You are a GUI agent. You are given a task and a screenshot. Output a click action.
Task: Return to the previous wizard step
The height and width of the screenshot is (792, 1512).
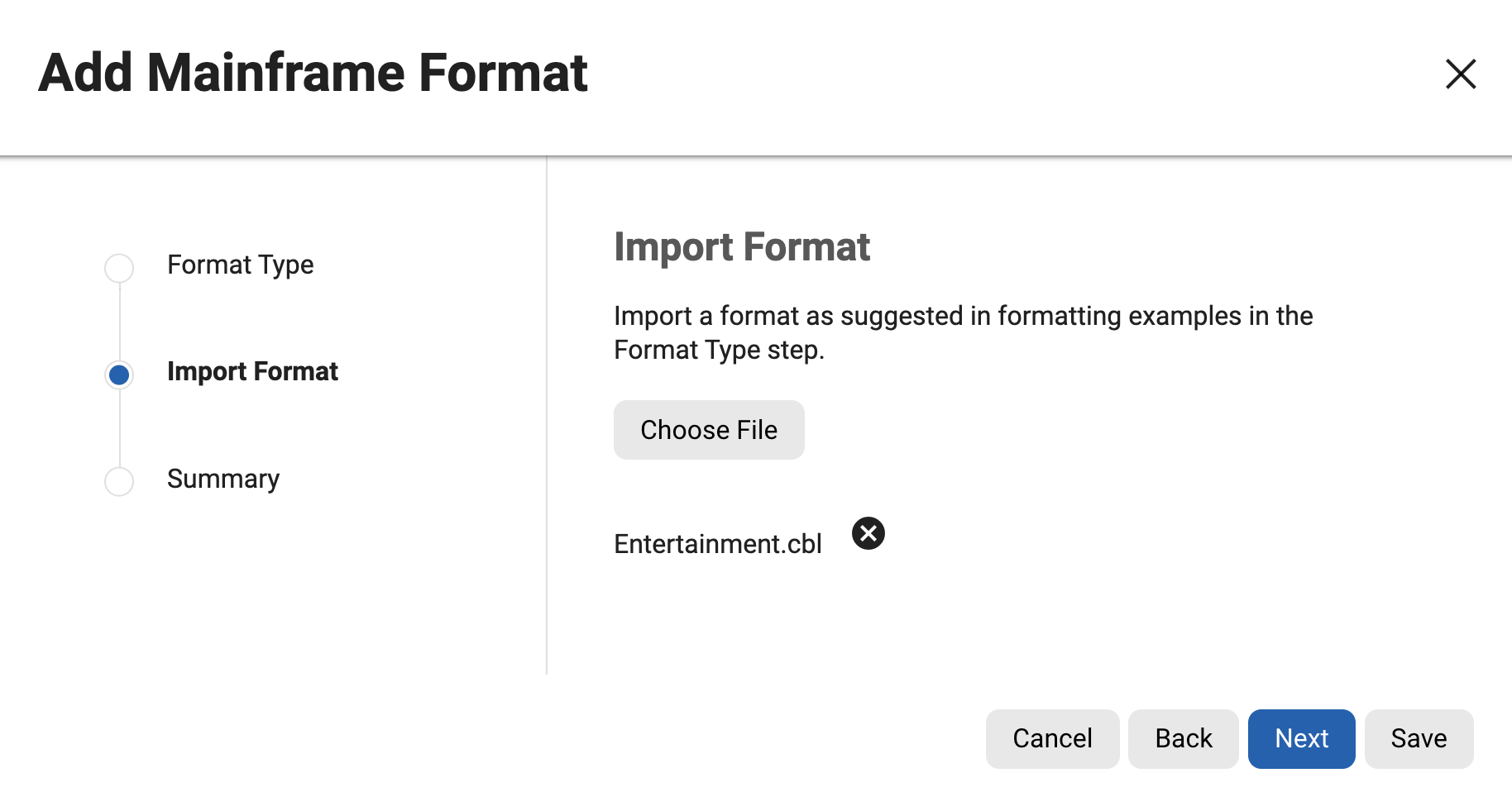tap(1183, 738)
